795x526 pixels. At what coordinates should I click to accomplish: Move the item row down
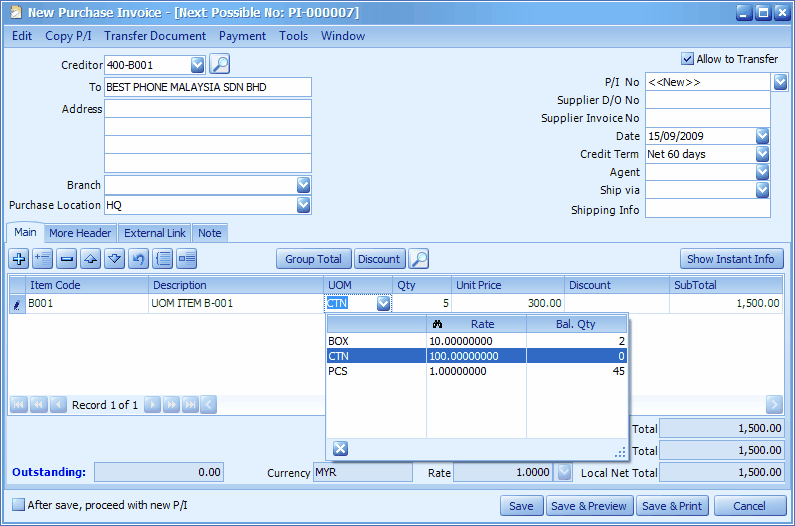coord(115,259)
